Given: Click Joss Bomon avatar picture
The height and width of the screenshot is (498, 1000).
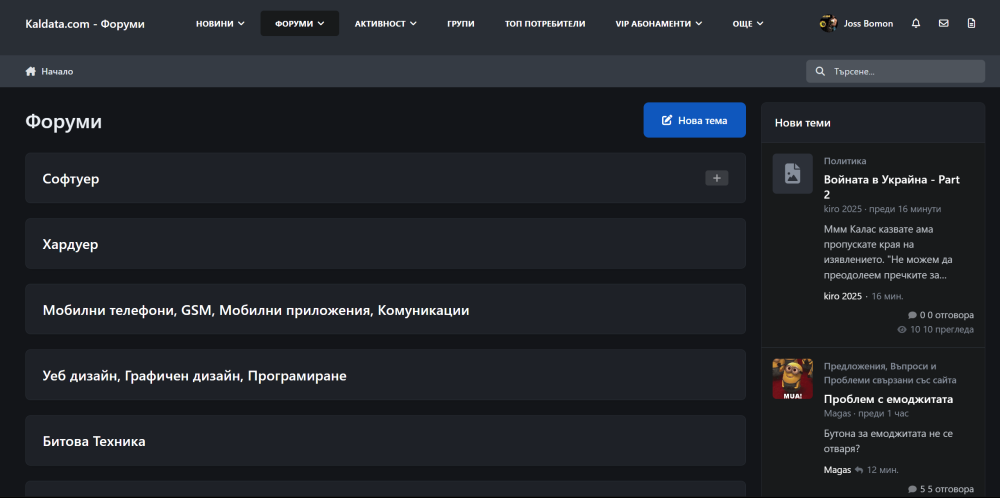Looking at the screenshot, I should [828, 24].
